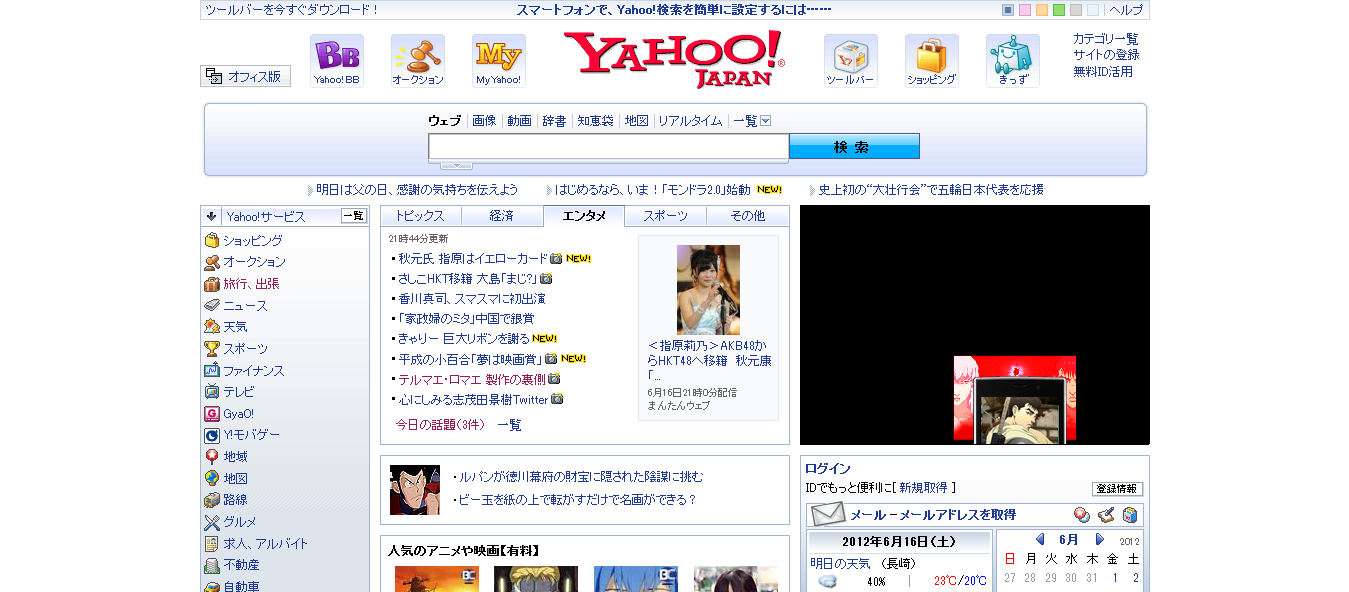Go to next calendar month arrow
1349x592 pixels.
pyautogui.click(x=1099, y=539)
